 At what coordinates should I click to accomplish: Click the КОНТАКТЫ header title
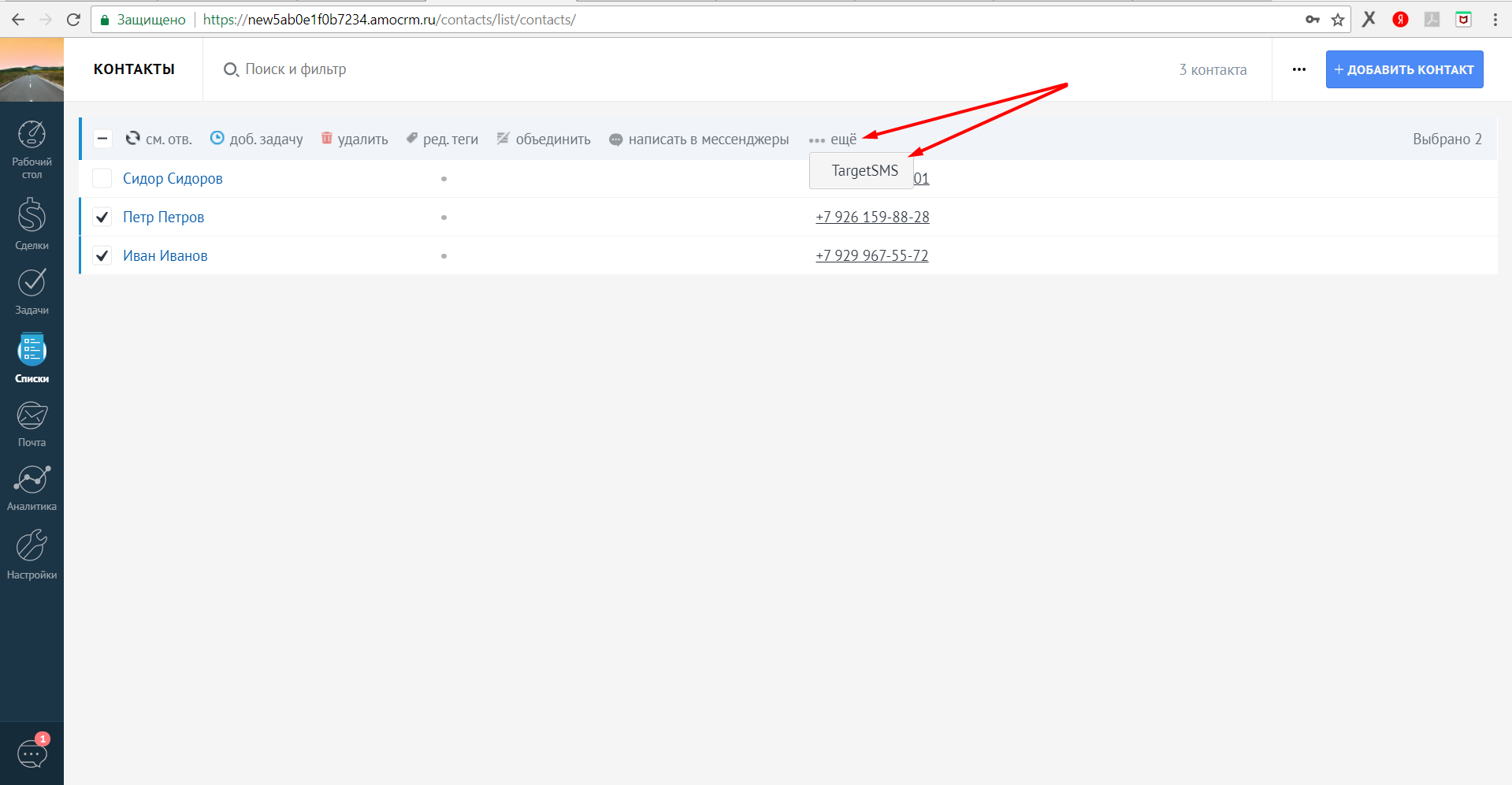tap(134, 69)
